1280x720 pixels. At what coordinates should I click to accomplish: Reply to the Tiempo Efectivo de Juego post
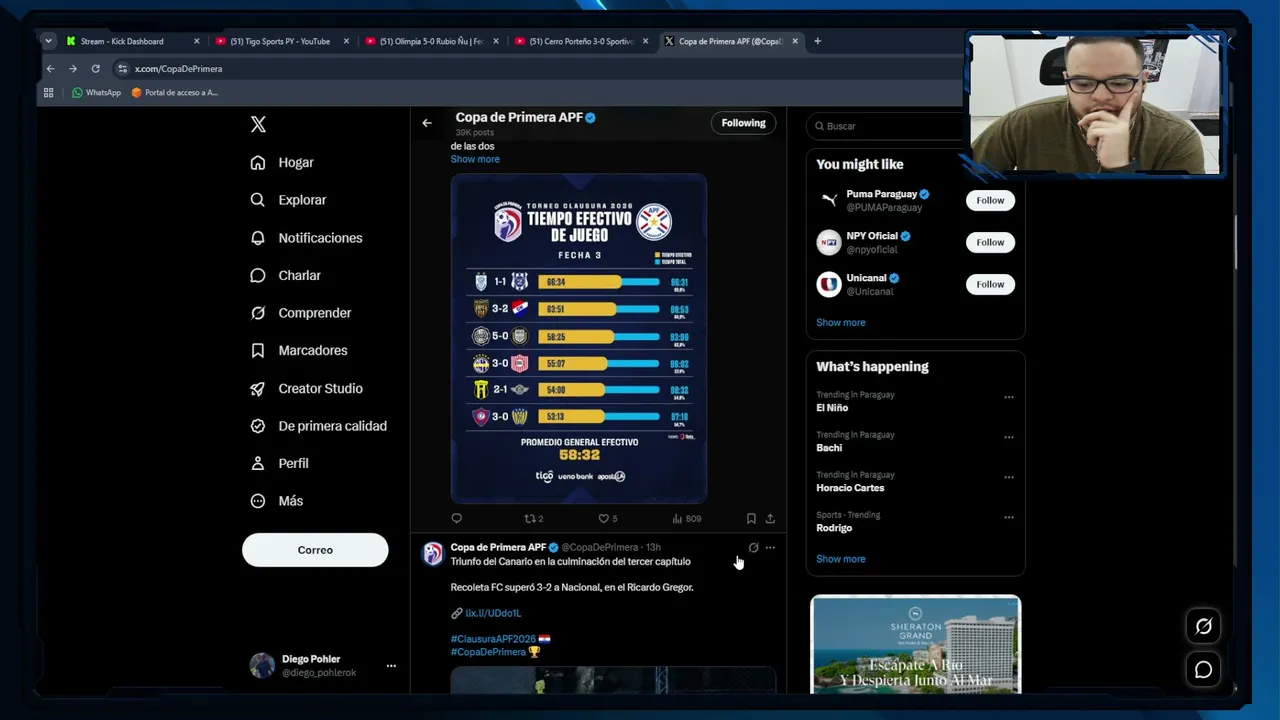point(457,518)
